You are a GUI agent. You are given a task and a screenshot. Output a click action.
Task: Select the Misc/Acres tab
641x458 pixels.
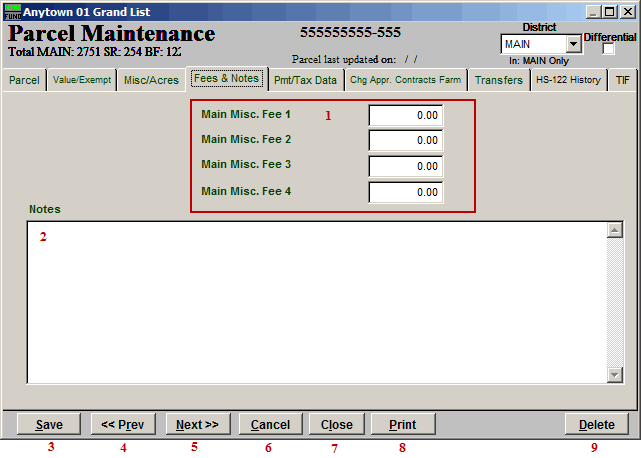(x=150, y=80)
